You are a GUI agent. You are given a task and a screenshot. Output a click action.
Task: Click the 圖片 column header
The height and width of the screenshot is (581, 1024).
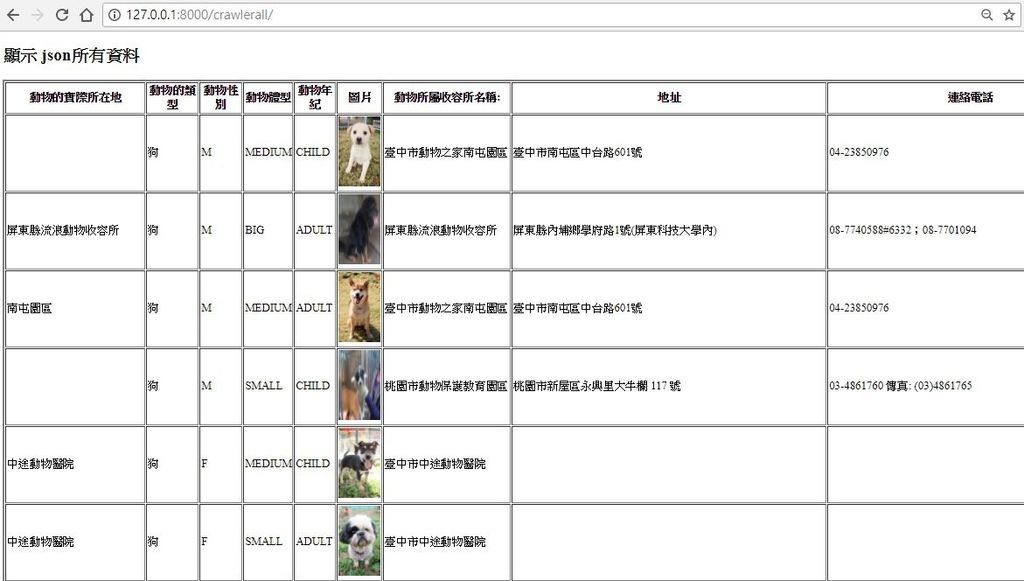360,98
